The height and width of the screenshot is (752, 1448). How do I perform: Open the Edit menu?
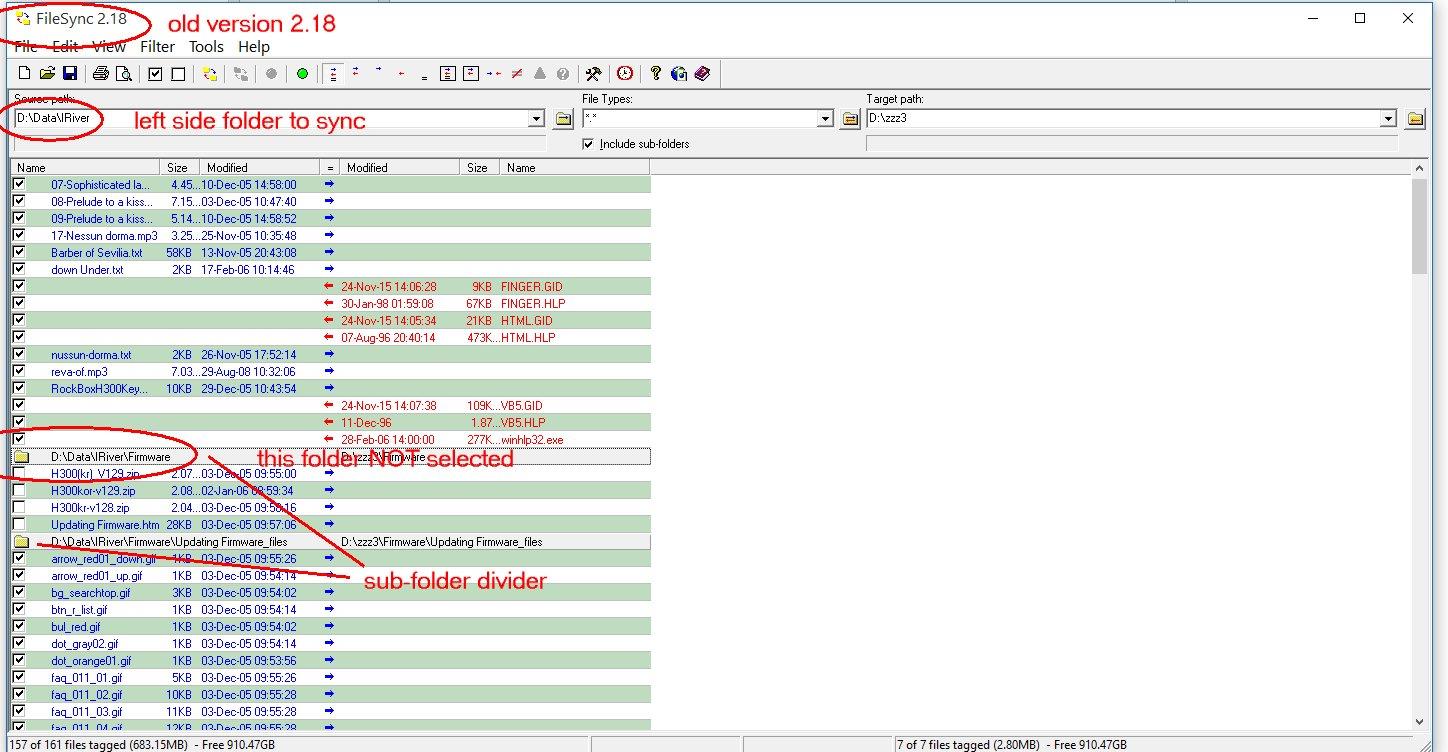(65, 46)
